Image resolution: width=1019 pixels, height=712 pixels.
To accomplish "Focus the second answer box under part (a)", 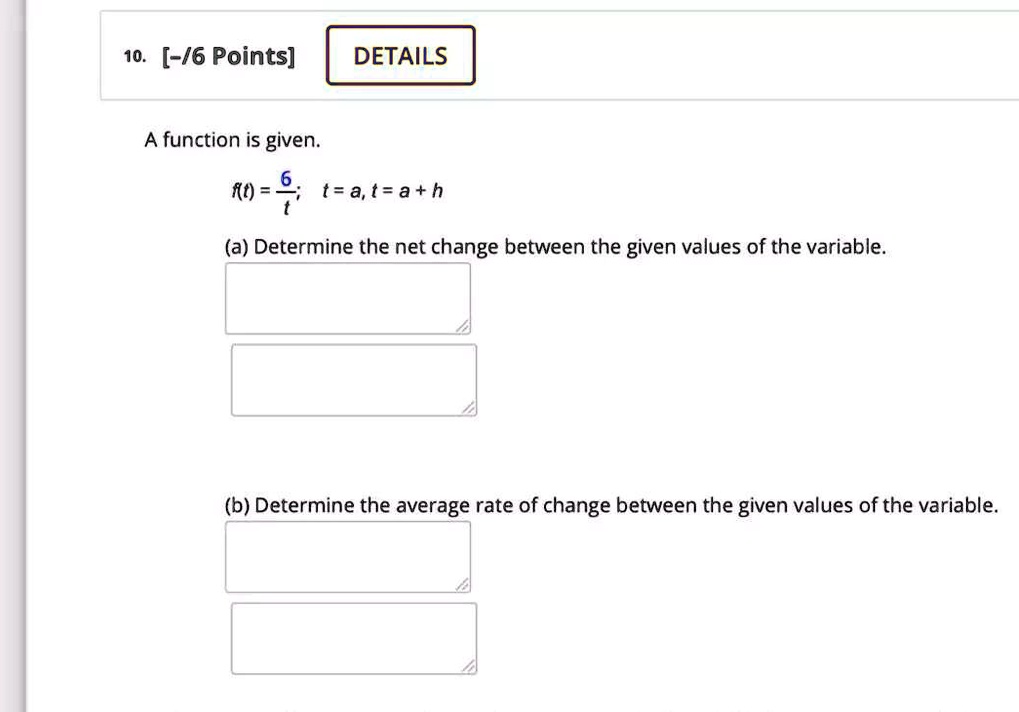I will 354,380.
